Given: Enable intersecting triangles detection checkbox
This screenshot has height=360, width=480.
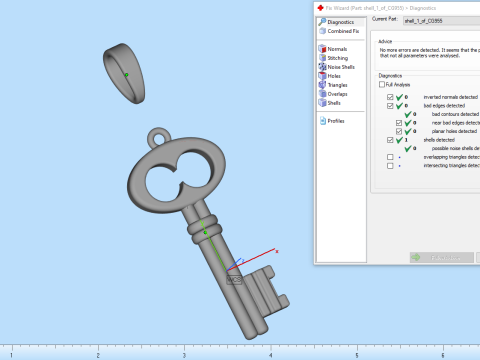Looking at the screenshot, I should [390, 166].
